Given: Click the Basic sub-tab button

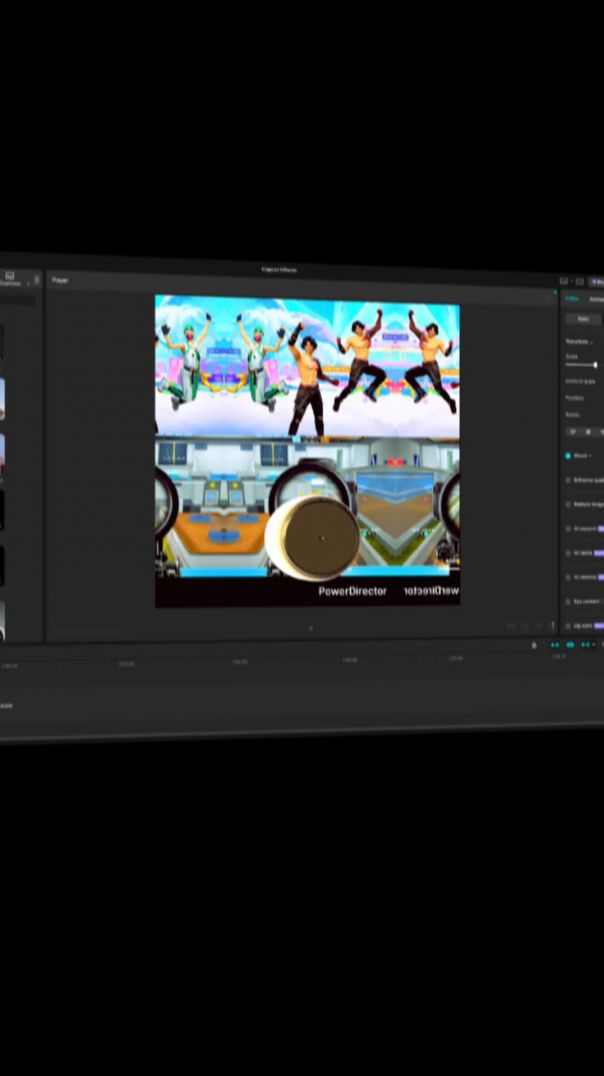Looking at the screenshot, I should [583, 319].
